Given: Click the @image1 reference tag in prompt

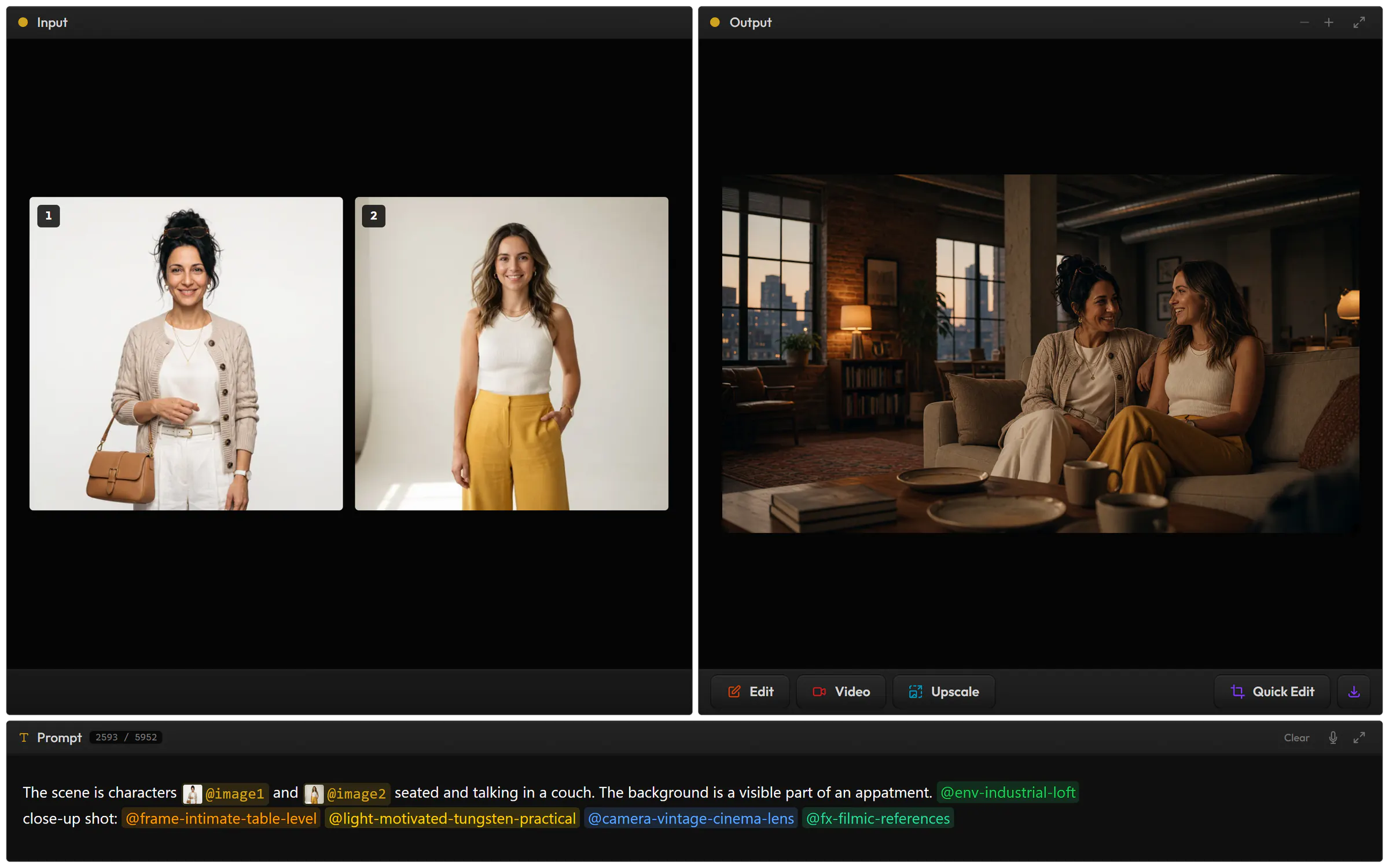Looking at the screenshot, I should pos(225,793).
